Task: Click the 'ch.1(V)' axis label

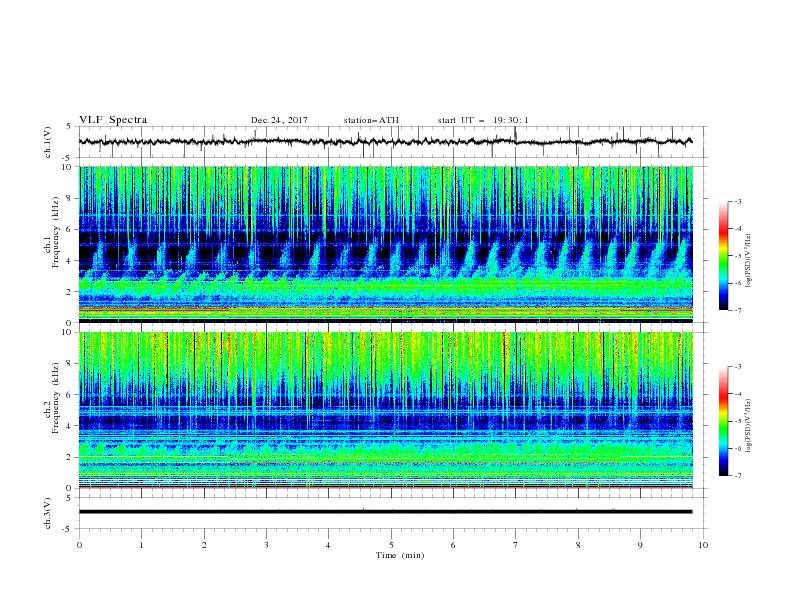Action: point(48,142)
